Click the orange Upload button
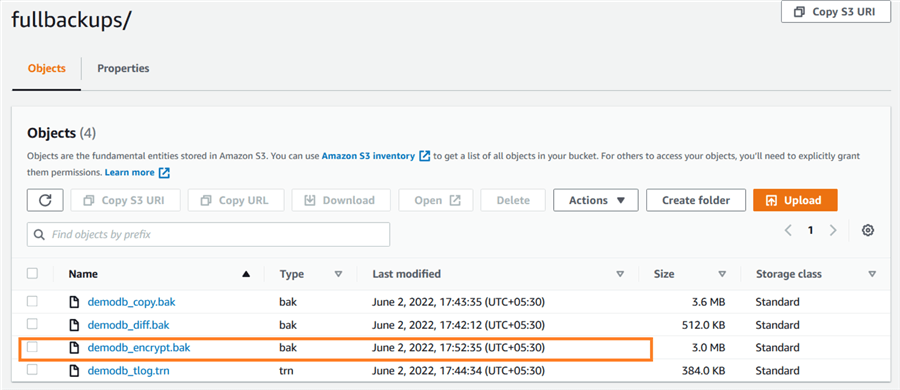Image resolution: width=900 pixels, height=390 pixels. click(795, 200)
